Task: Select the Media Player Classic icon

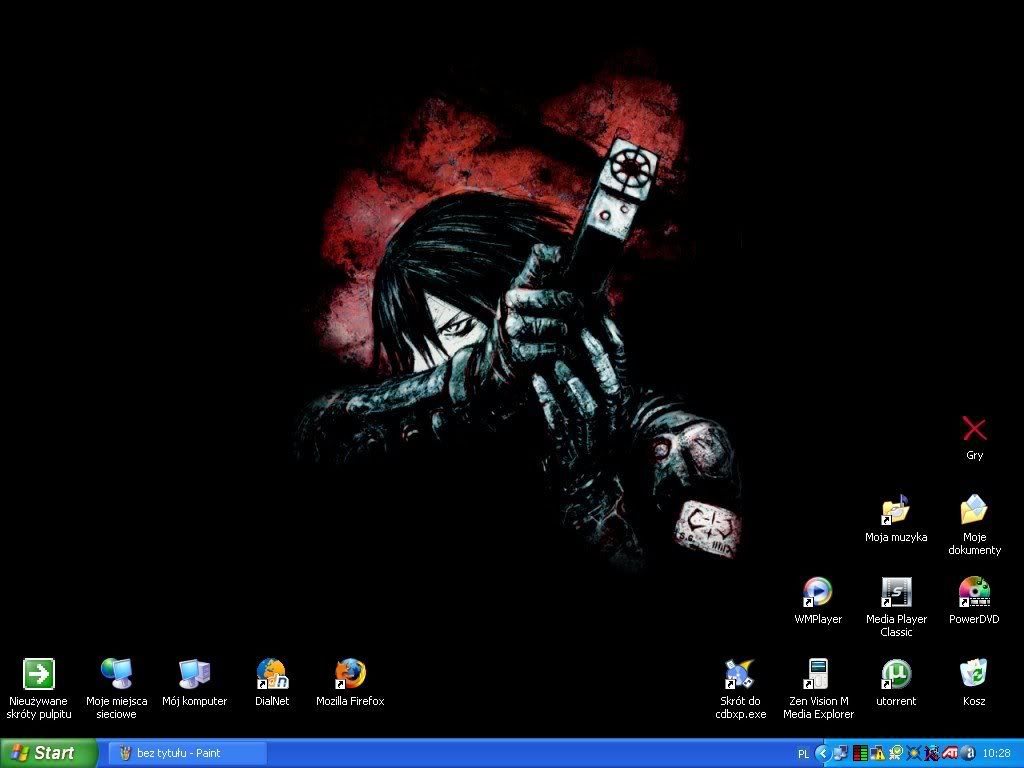Action: (896, 592)
